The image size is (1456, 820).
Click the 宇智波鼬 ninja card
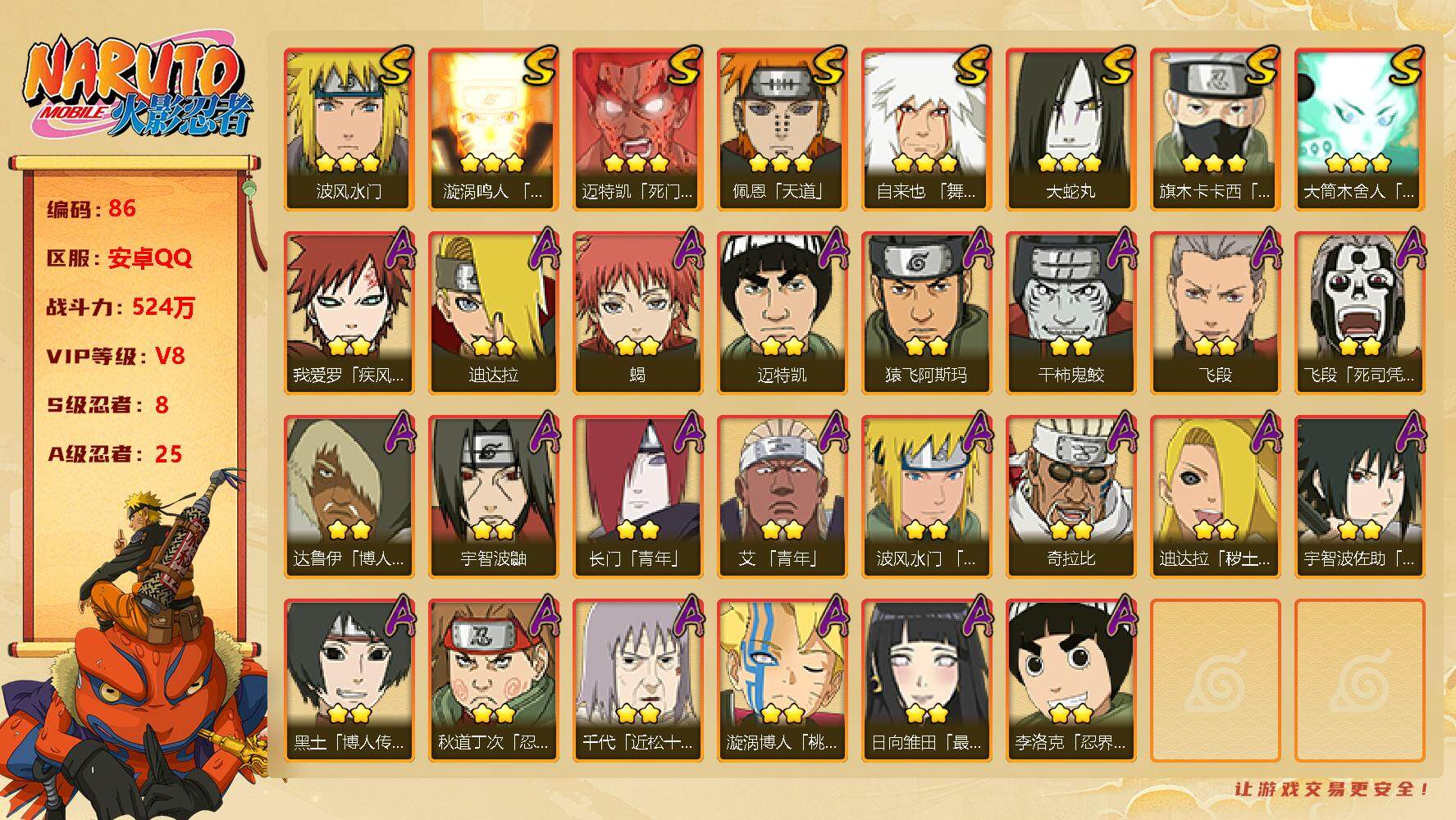click(x=494, y=496)
